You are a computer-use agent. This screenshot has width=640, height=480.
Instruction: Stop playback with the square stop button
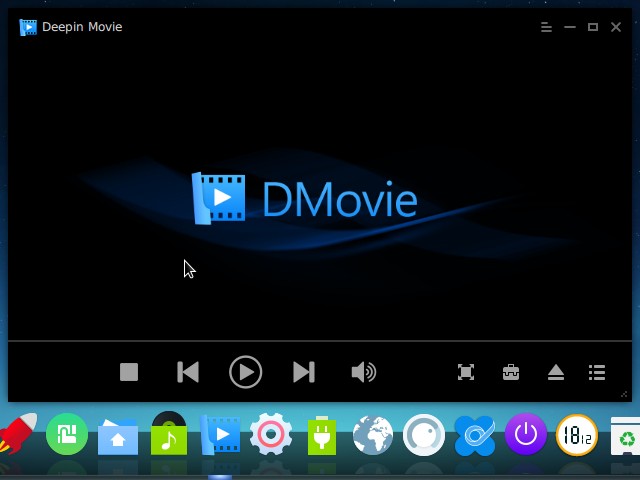pos(129,372)
